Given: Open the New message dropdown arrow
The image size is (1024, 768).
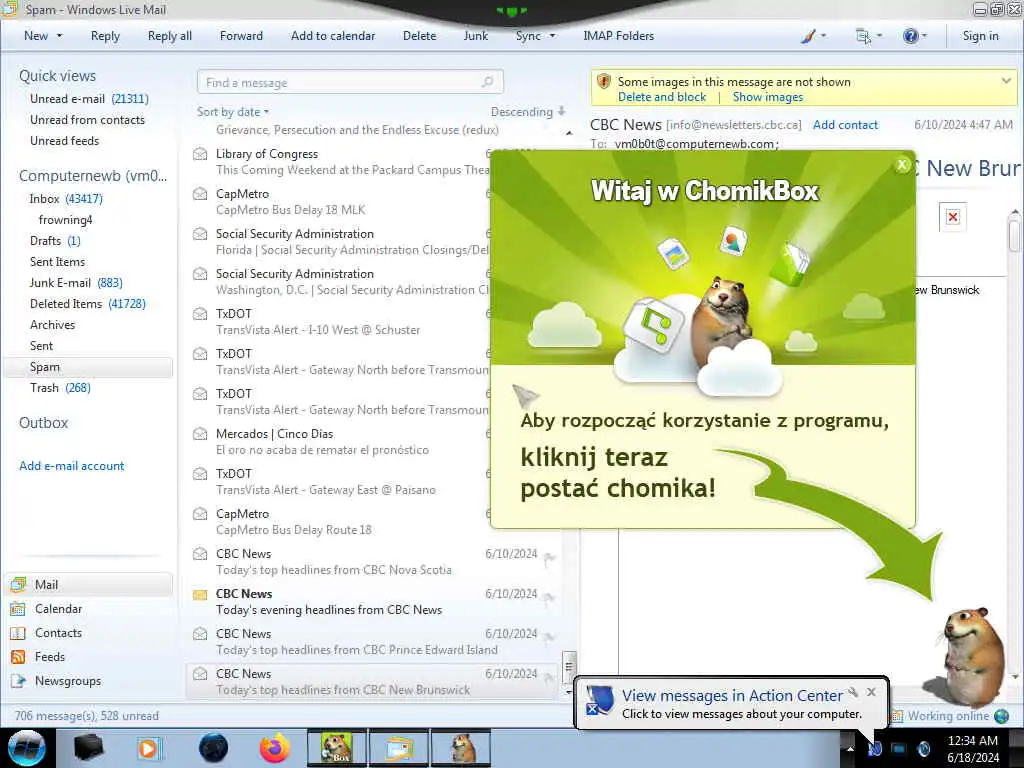Looking at the screenshot, I should [59, 36].
